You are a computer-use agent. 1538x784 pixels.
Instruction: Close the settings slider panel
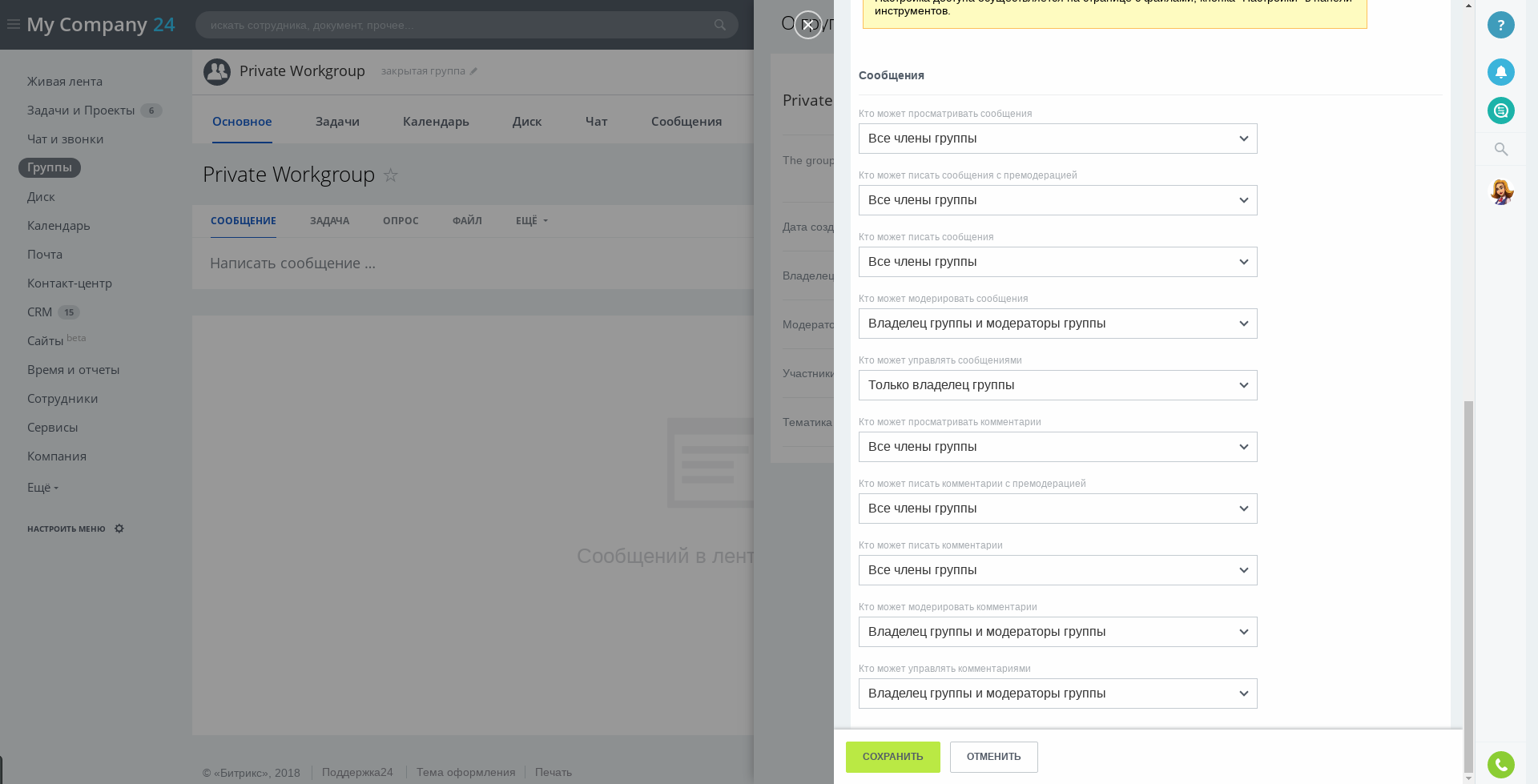[807, 25]
